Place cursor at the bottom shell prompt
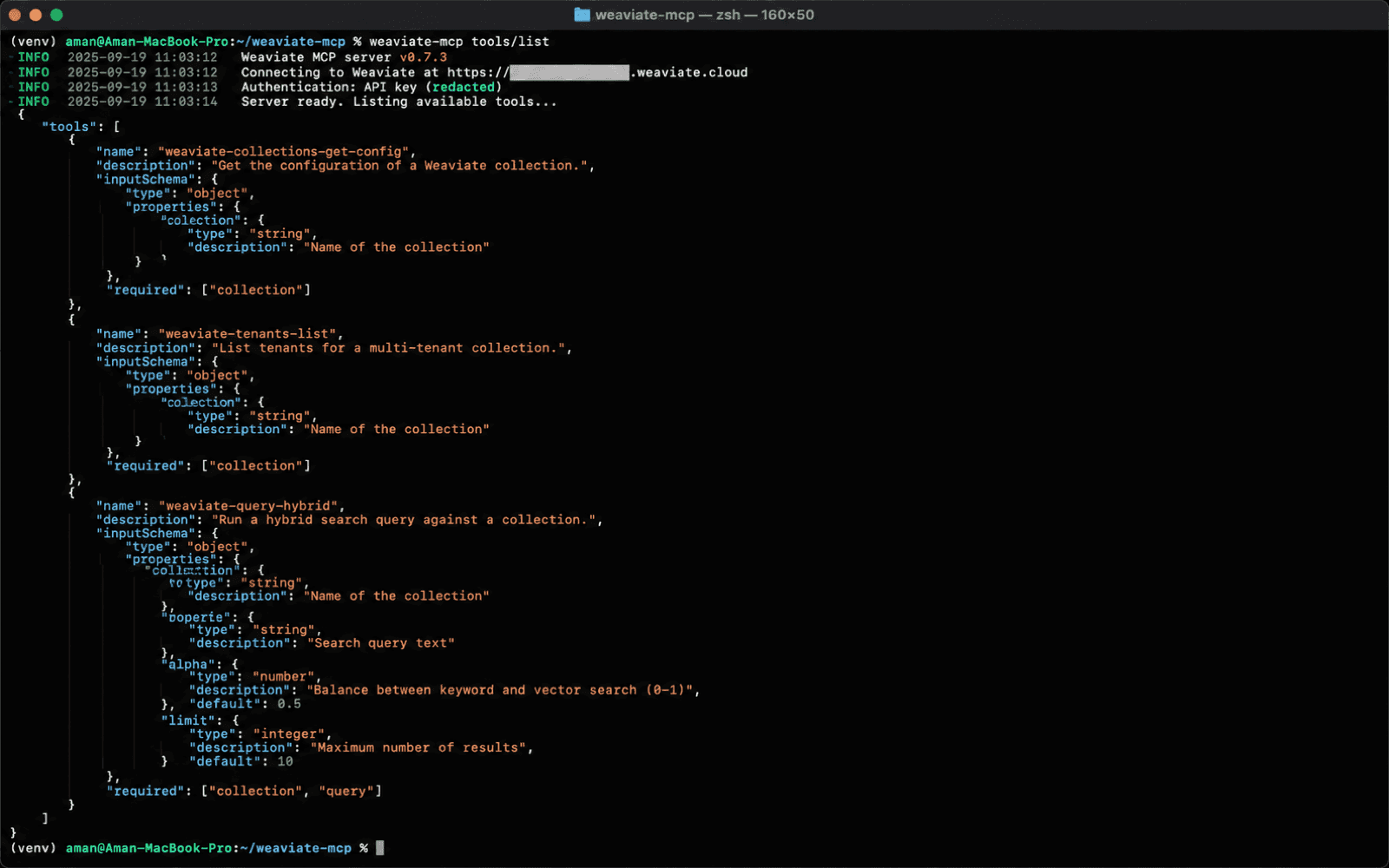This screenshot has height=868, width=1389. [380, 848]
